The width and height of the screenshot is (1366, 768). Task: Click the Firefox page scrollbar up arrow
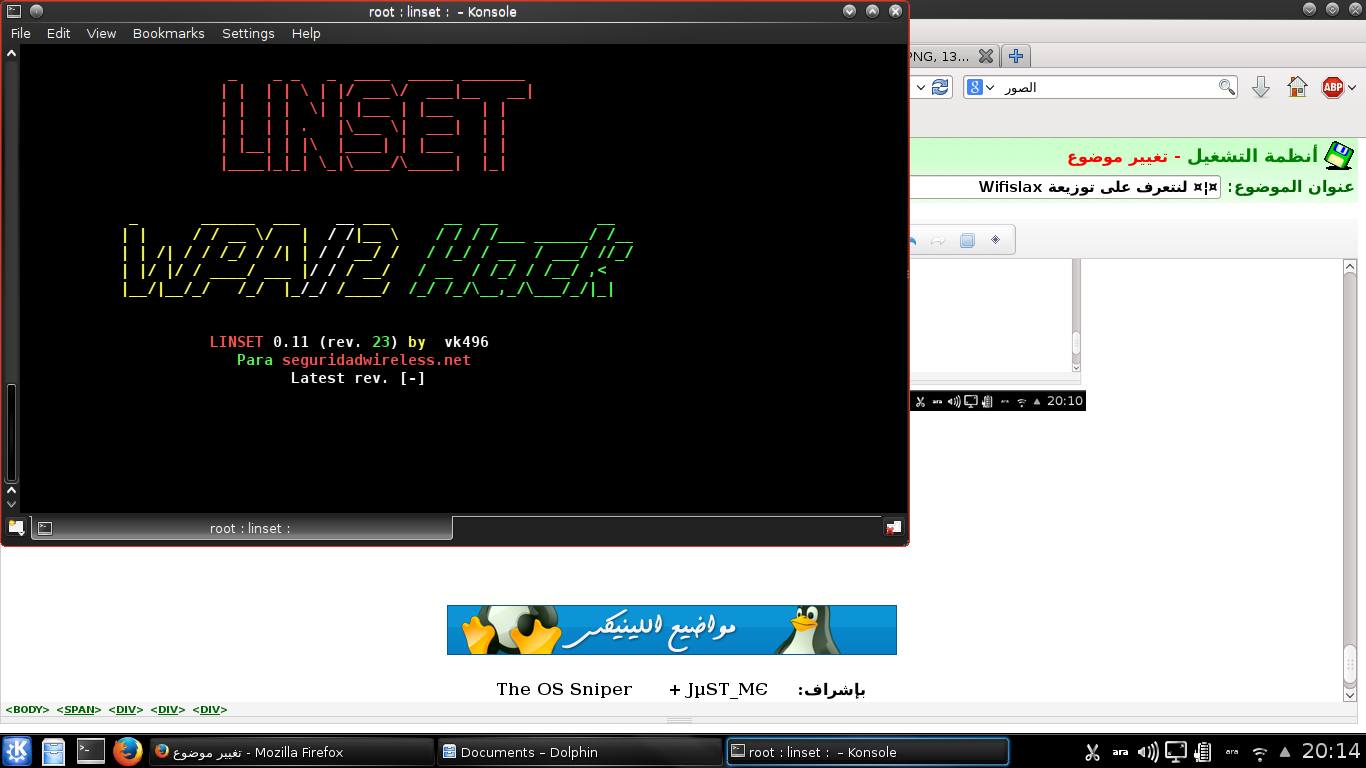pos(1350,267)
